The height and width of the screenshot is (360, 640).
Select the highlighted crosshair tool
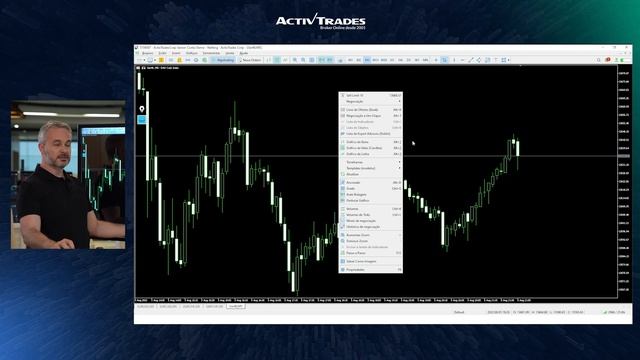(x=444, y=60)
